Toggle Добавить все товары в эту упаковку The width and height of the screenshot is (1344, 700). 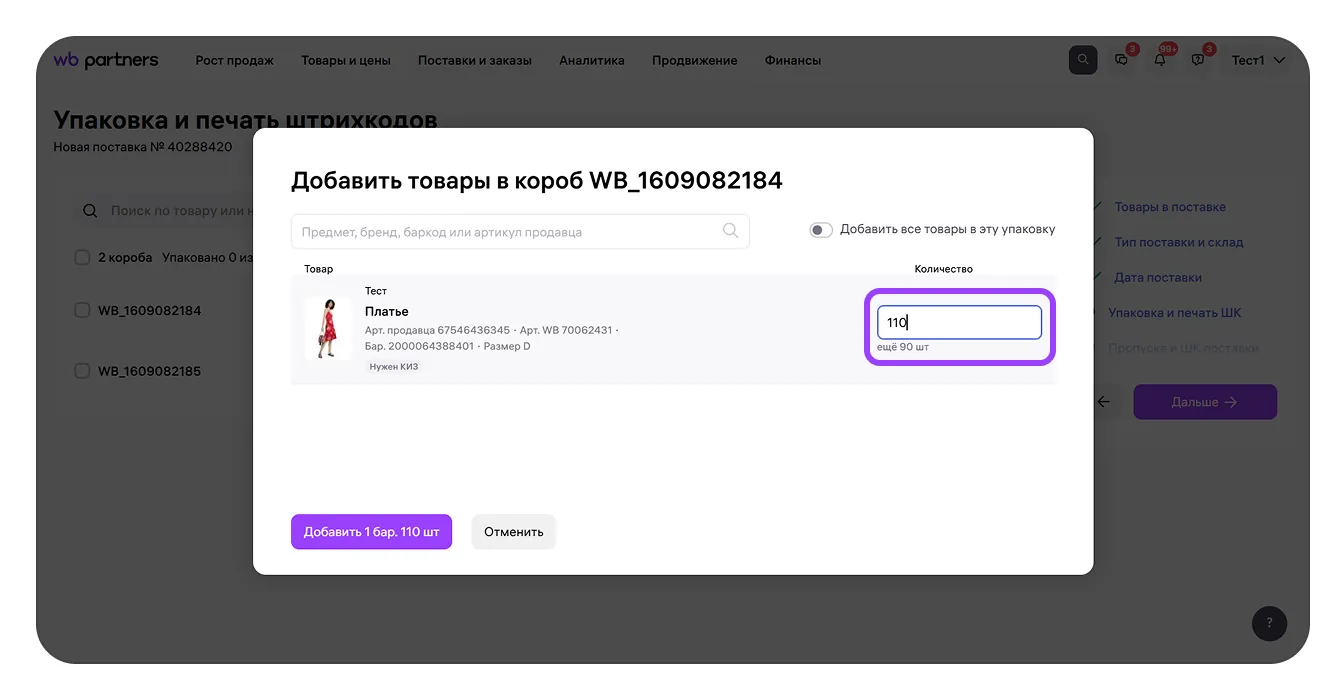(x=821, y=230)
